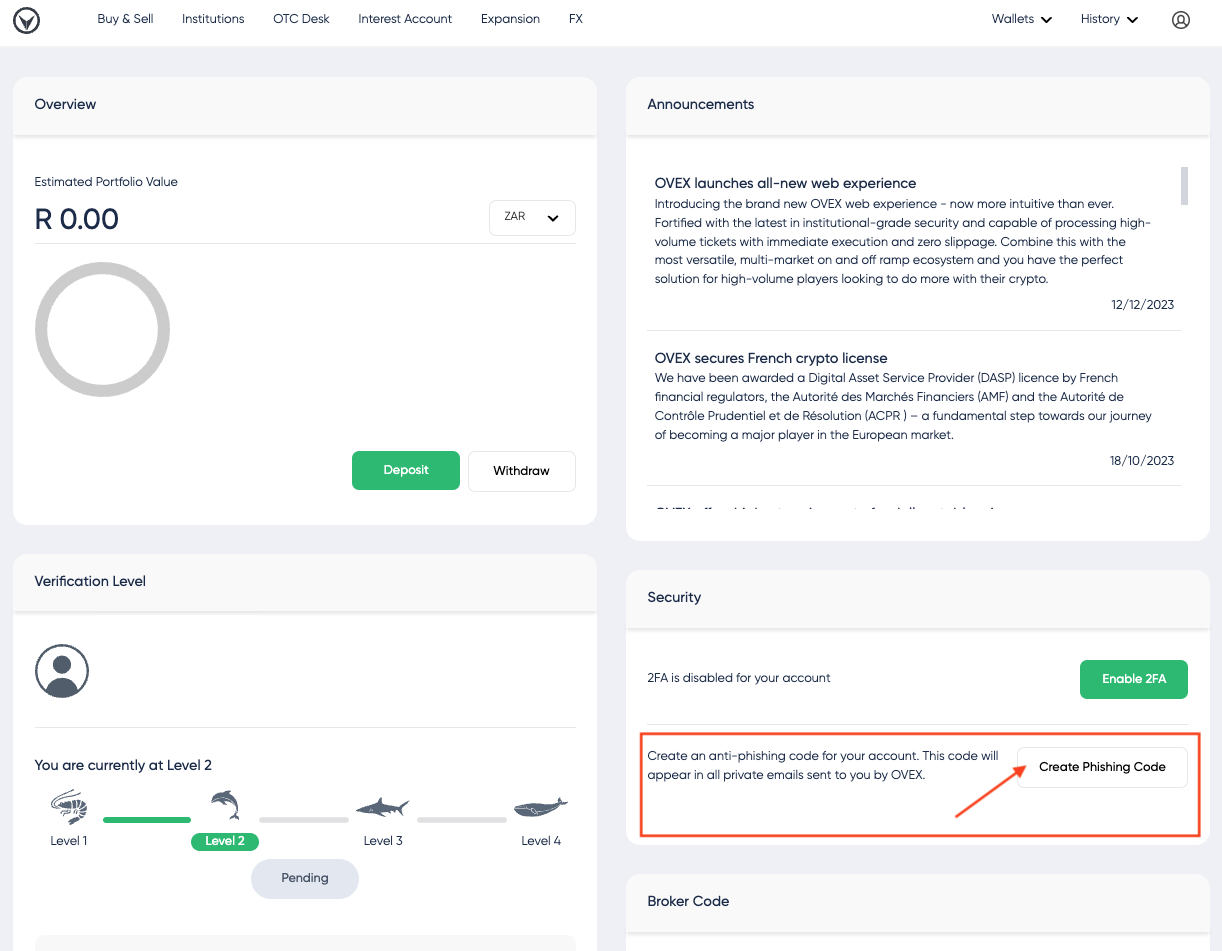
Task: Click the 'OVEX secures French crypto license' headline
Action: pos(771,358)
